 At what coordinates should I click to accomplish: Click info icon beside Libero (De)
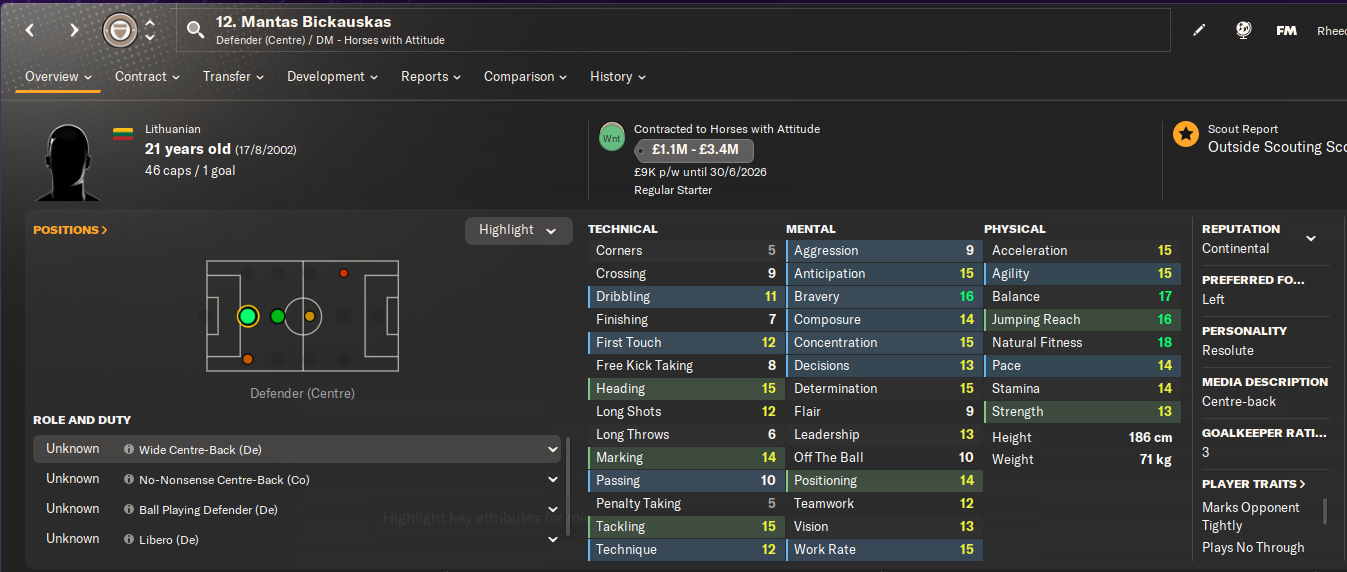point(129,540)
